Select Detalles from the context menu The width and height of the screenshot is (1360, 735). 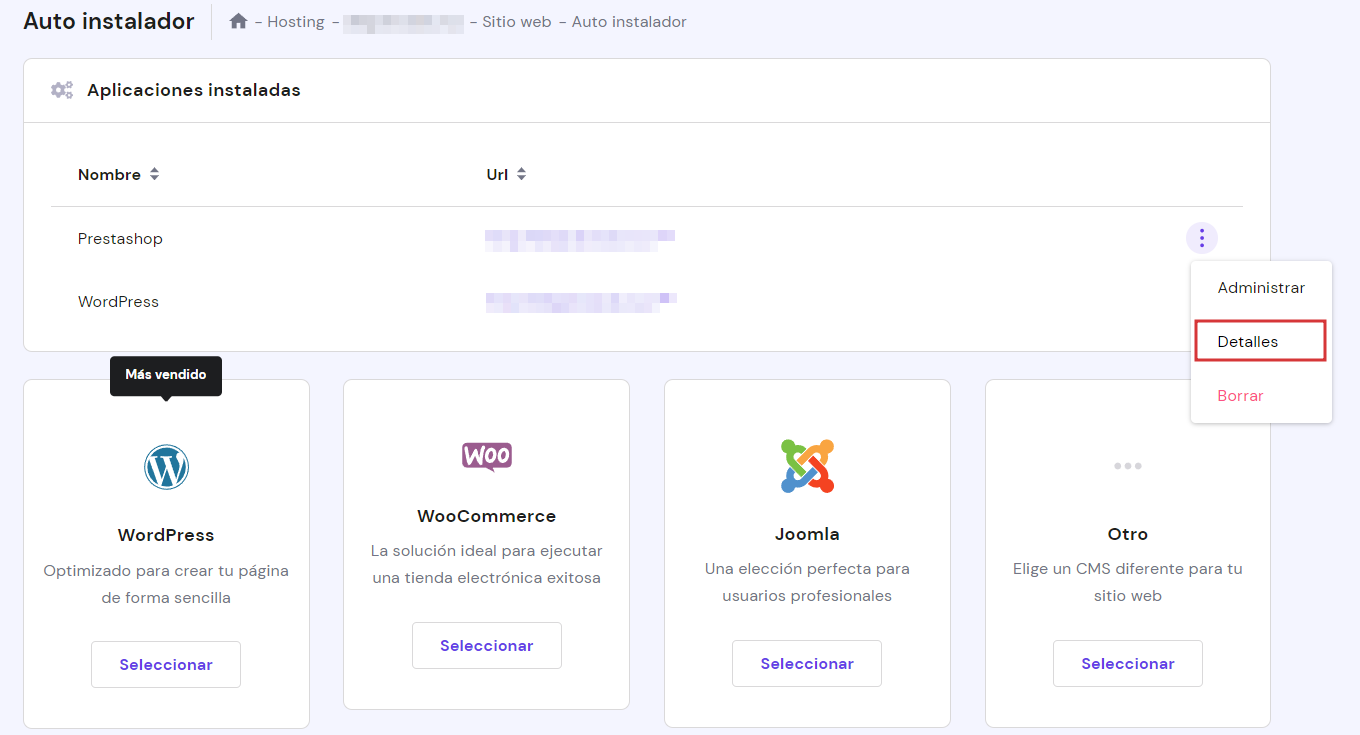pyautogui.click(x=1247, y=341)
